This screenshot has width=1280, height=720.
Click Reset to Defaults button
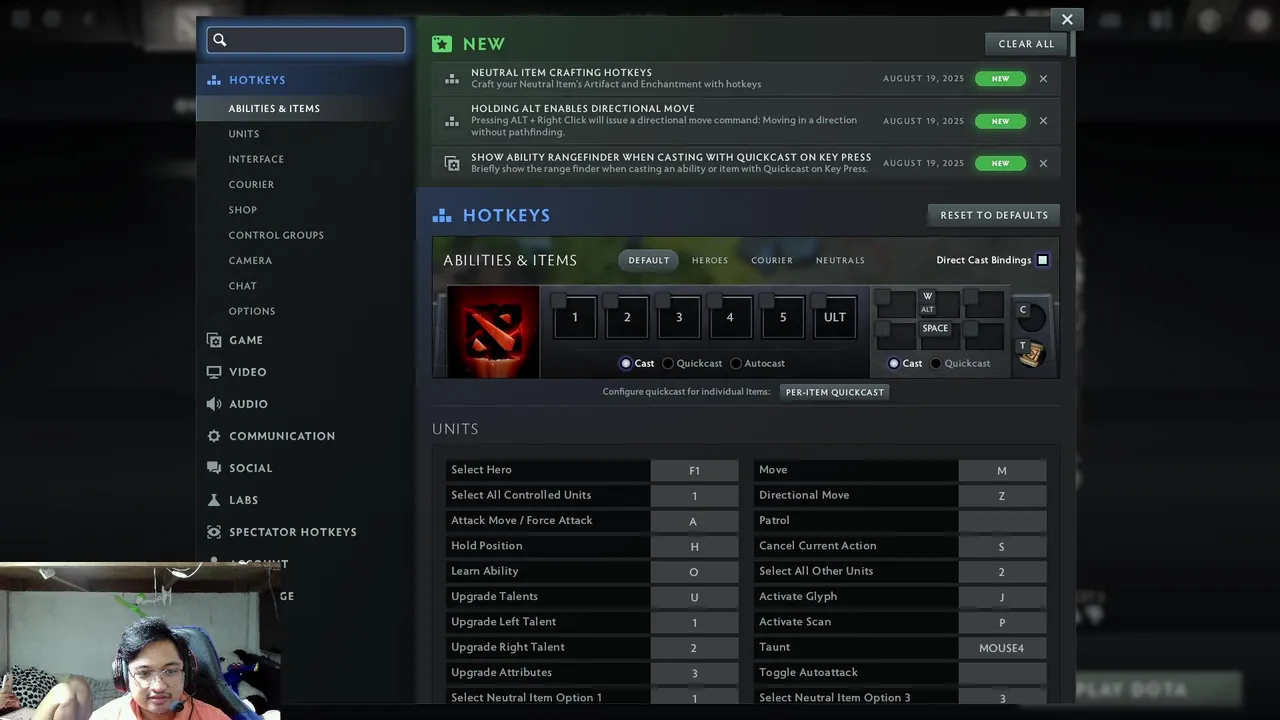coord(994,215)
